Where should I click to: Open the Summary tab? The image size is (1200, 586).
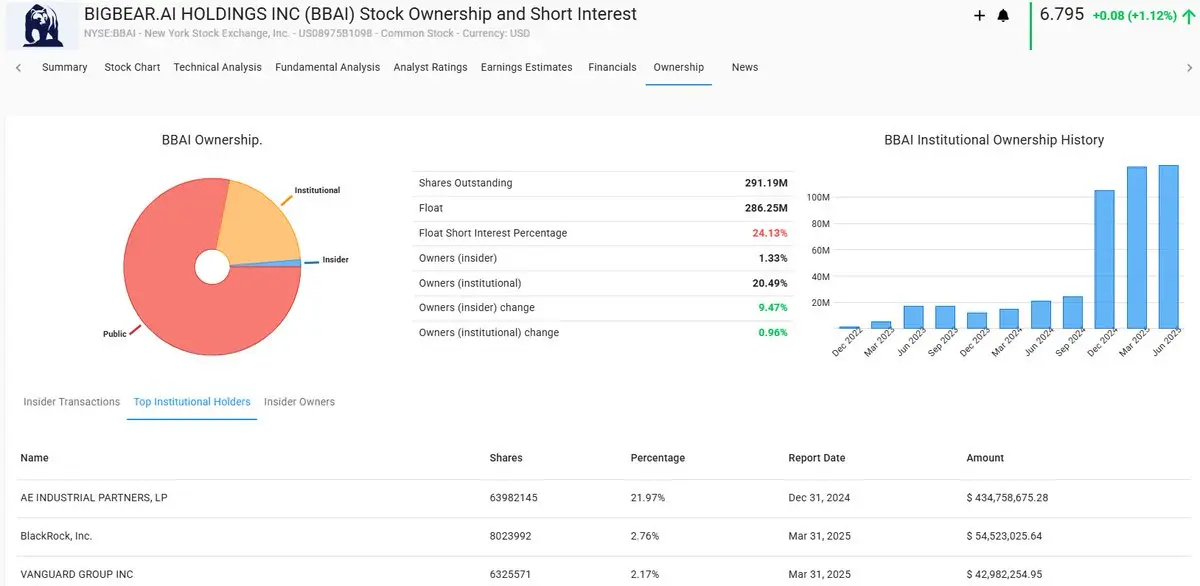click(x=64, y=67)
